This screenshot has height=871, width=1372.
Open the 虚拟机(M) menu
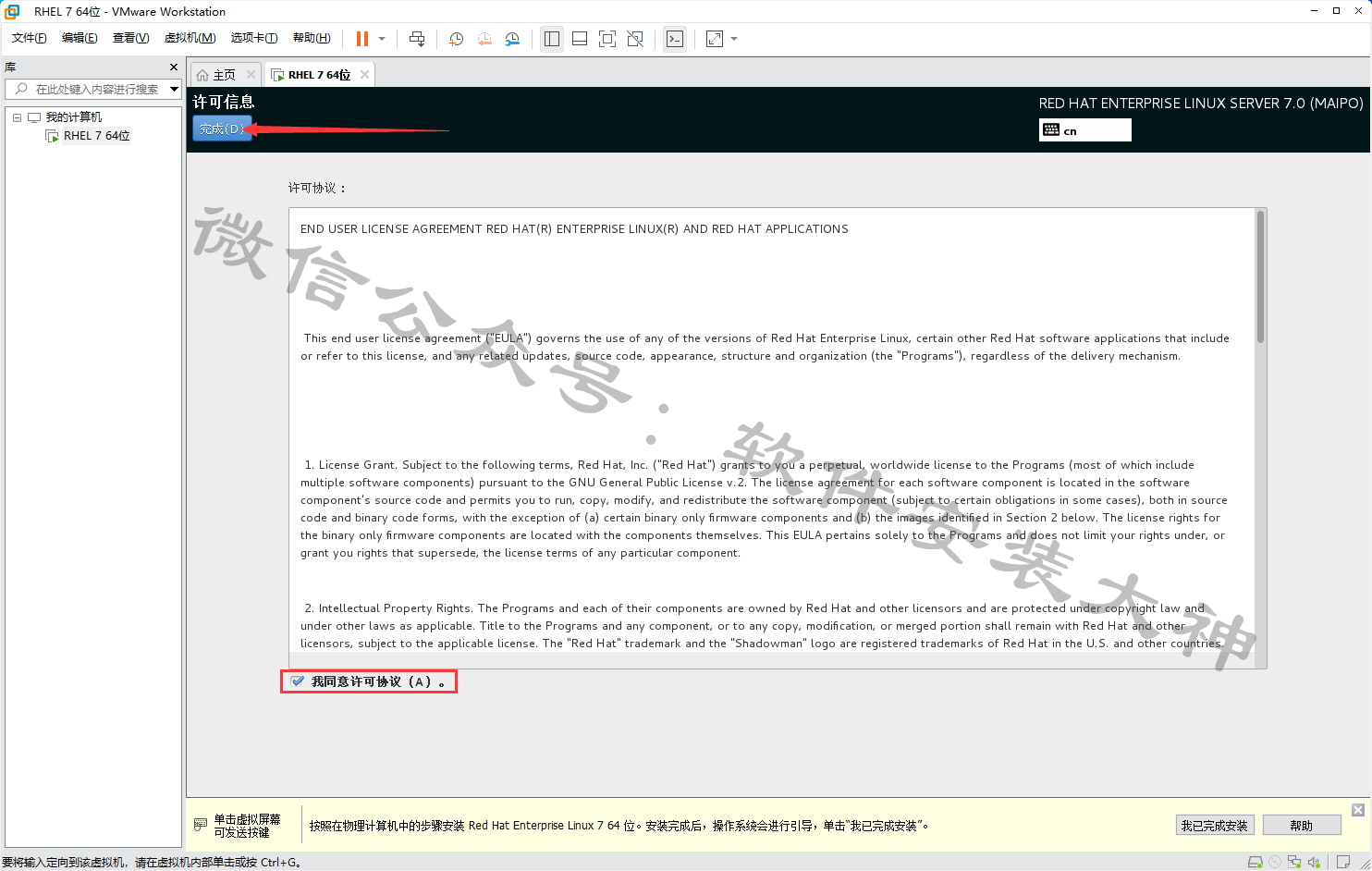click(190, 38)
